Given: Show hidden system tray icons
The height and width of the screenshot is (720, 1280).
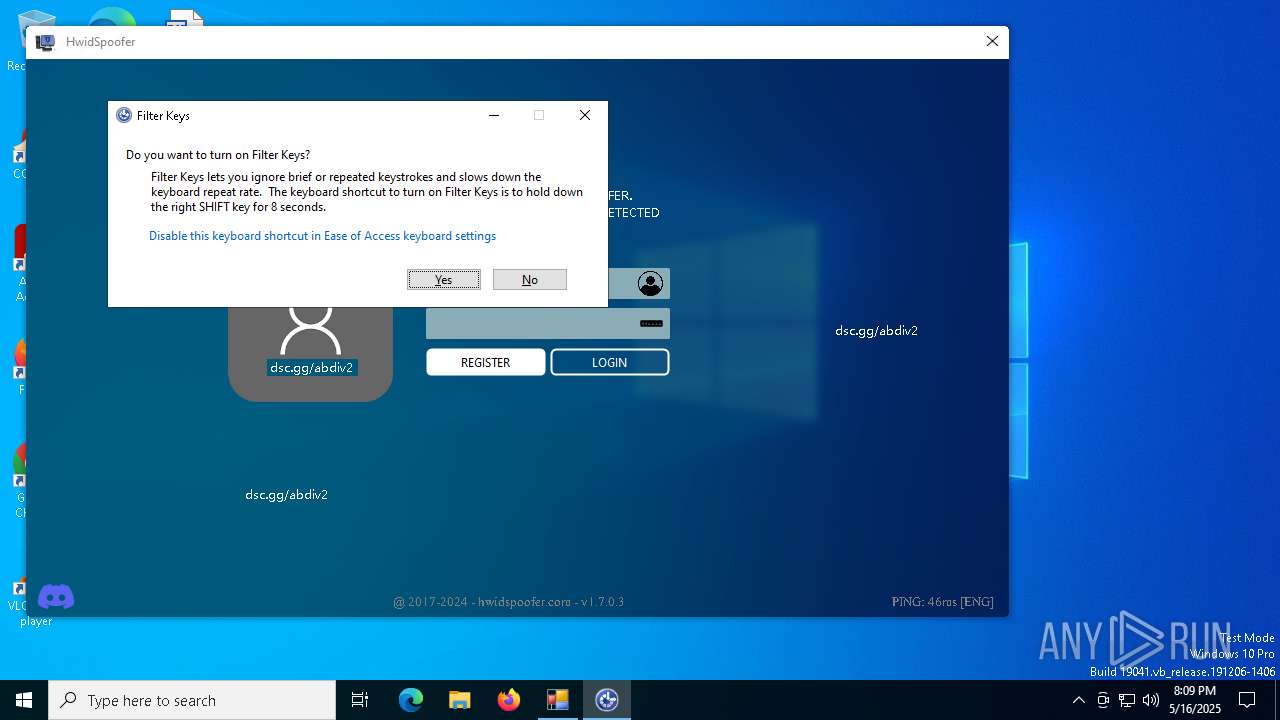Looking at the screenshot, I should click(x=1078, y=700).
